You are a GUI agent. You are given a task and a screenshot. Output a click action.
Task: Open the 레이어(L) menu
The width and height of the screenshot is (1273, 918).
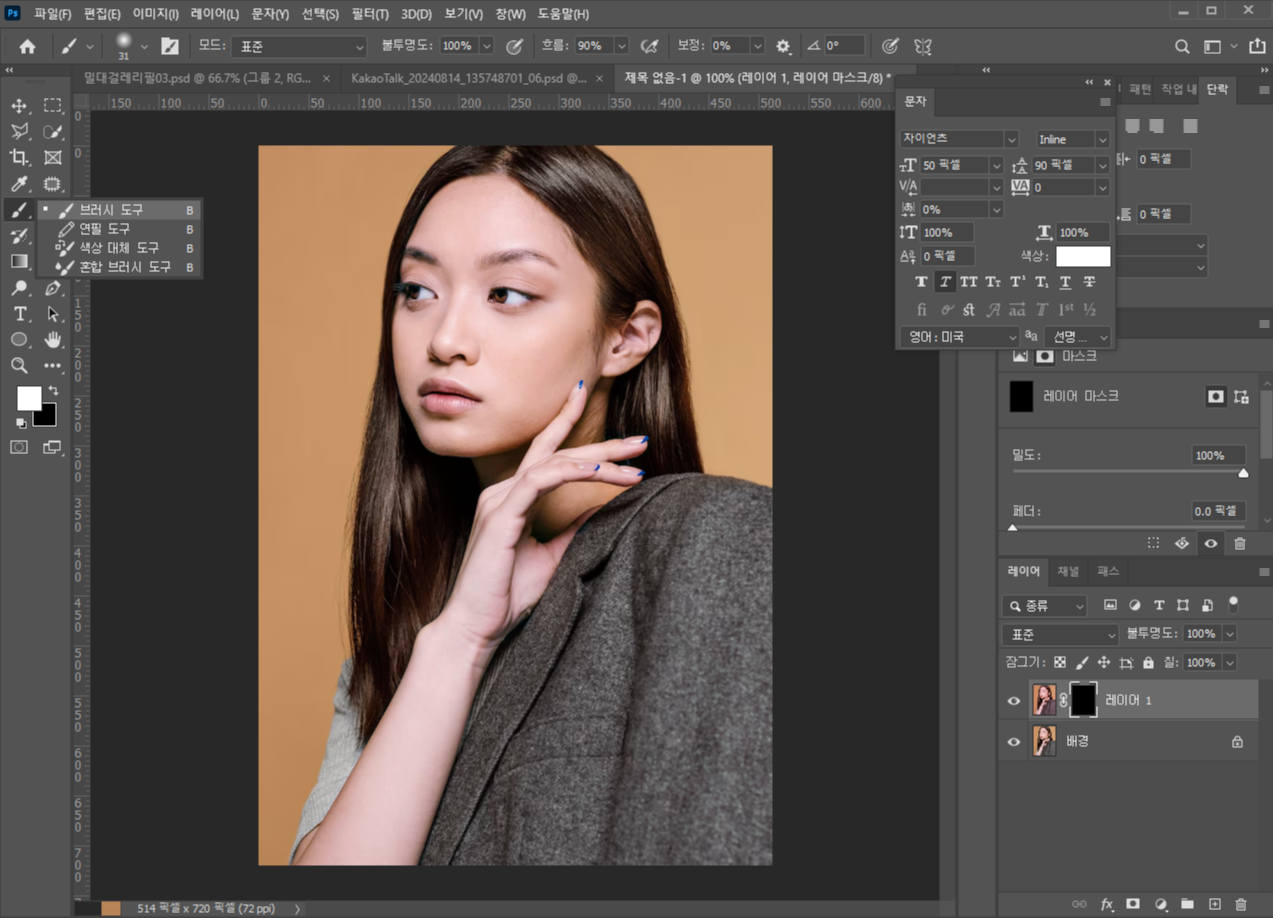(x=214, y=14)
